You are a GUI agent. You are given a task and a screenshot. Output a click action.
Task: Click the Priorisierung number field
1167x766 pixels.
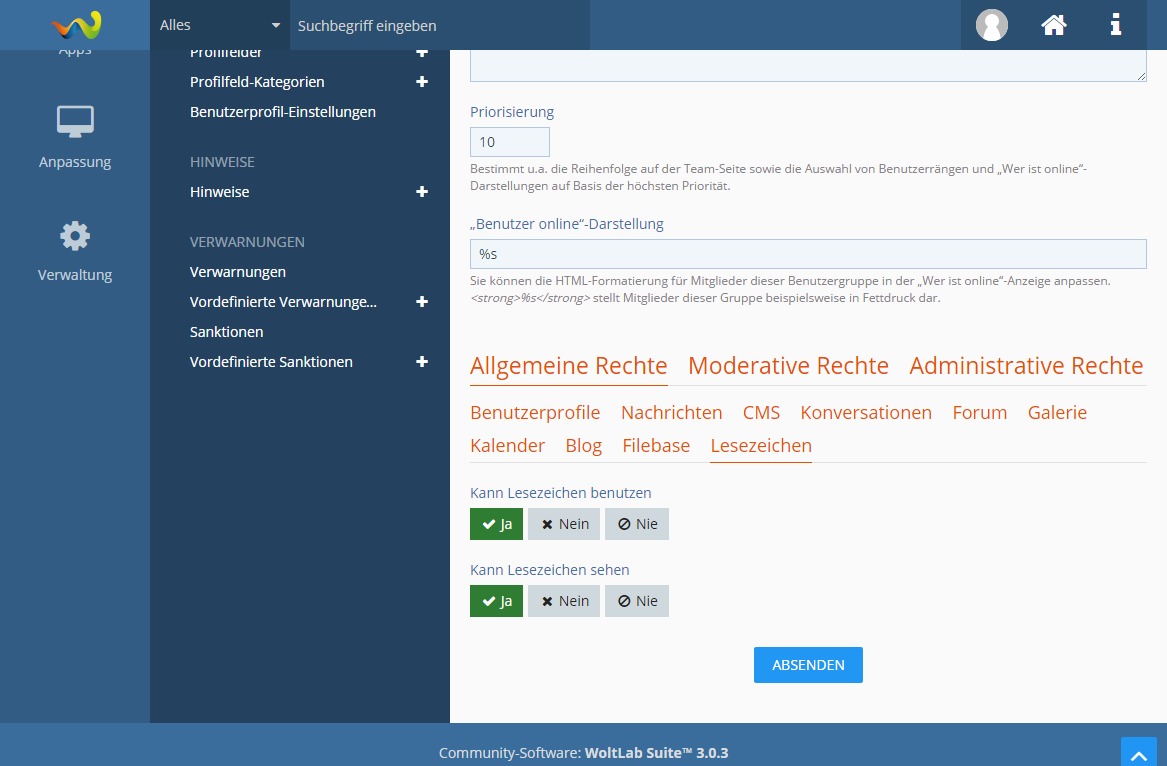[x=510, y=142]
